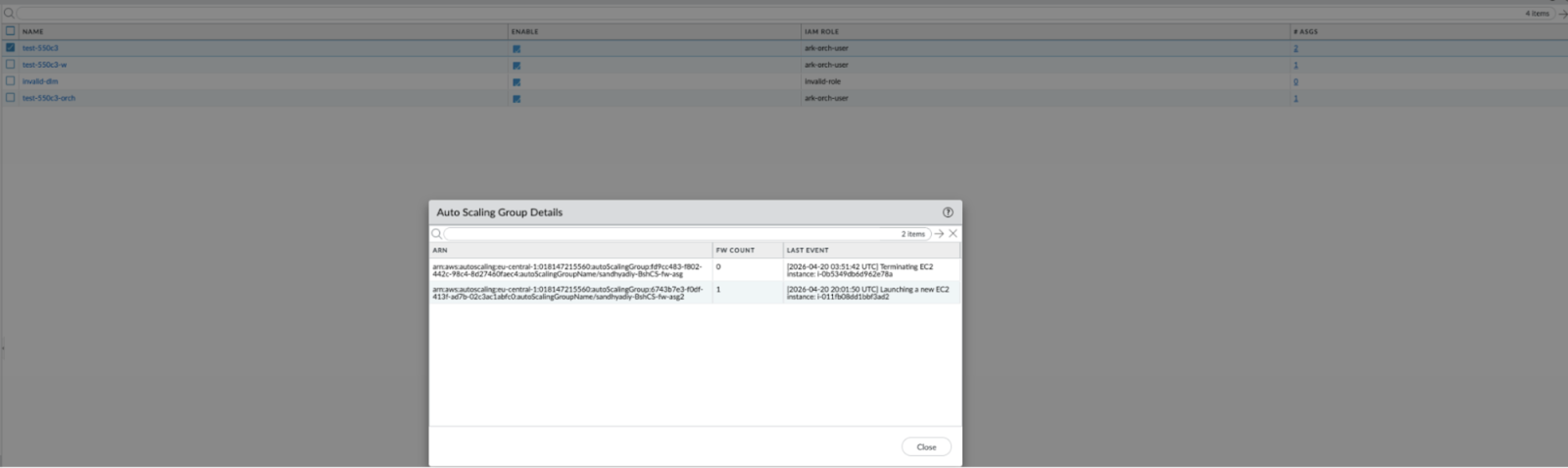Toggle the Enable checkbox for test-550c3-orch
Image resolution: width=1568 pixels, height=468 pixels.
(516, 98)
